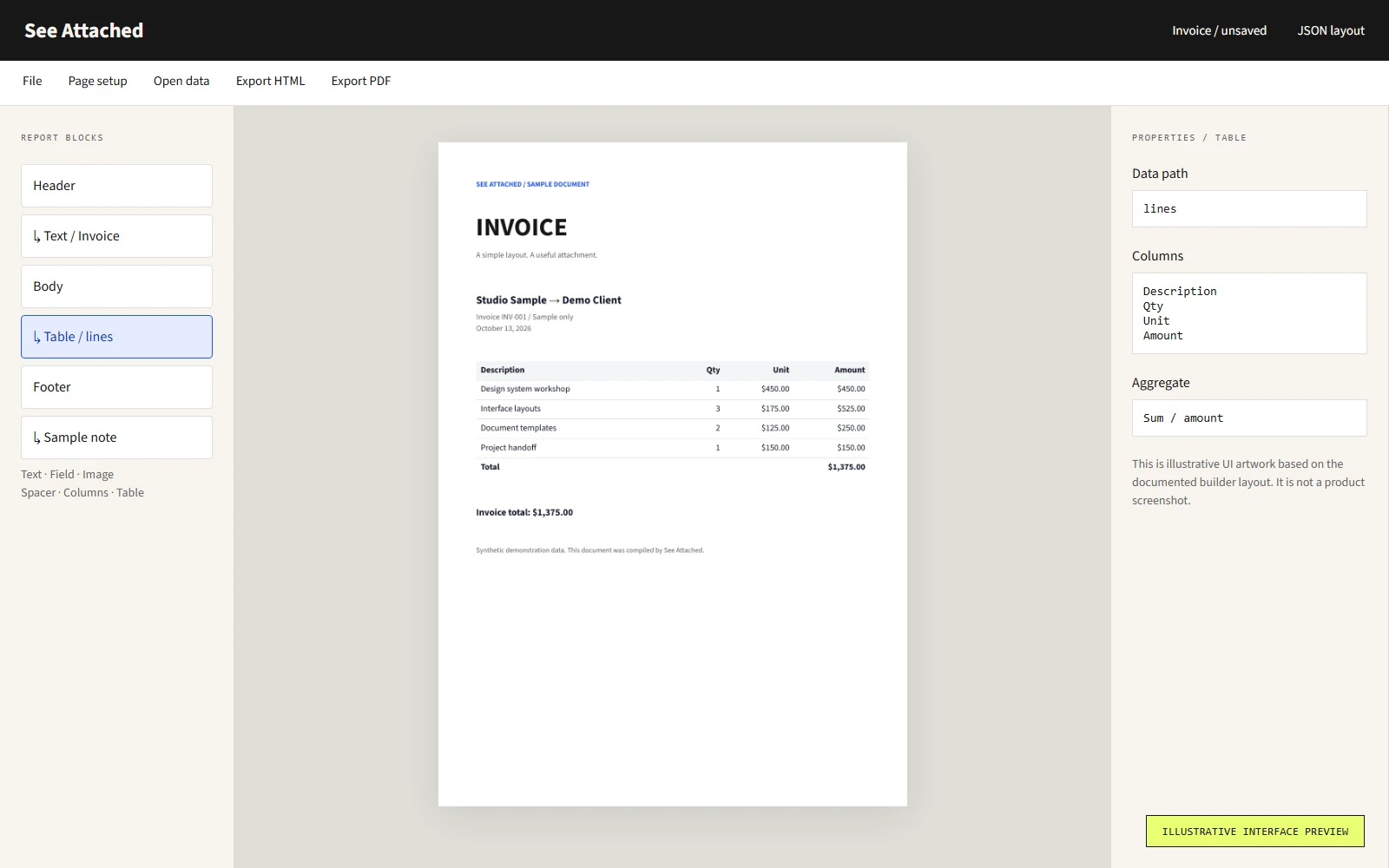This screenshot has width=1389, height=868.
Task: Click the $525.00 amount cell
Action: tap(851, 409)
